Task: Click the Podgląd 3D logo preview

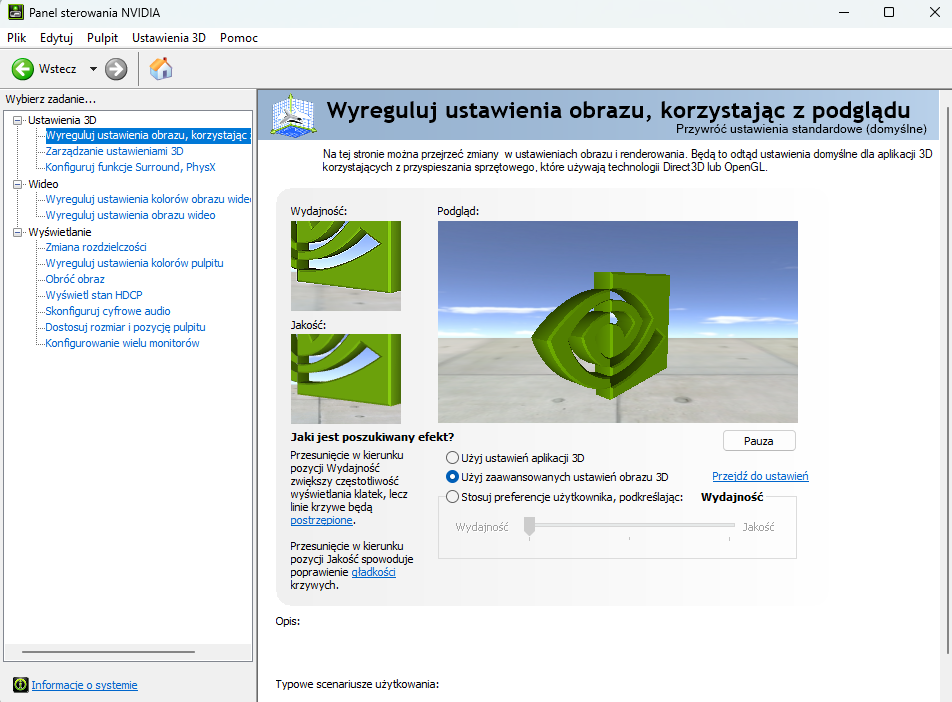Action: tap(617, 322)
